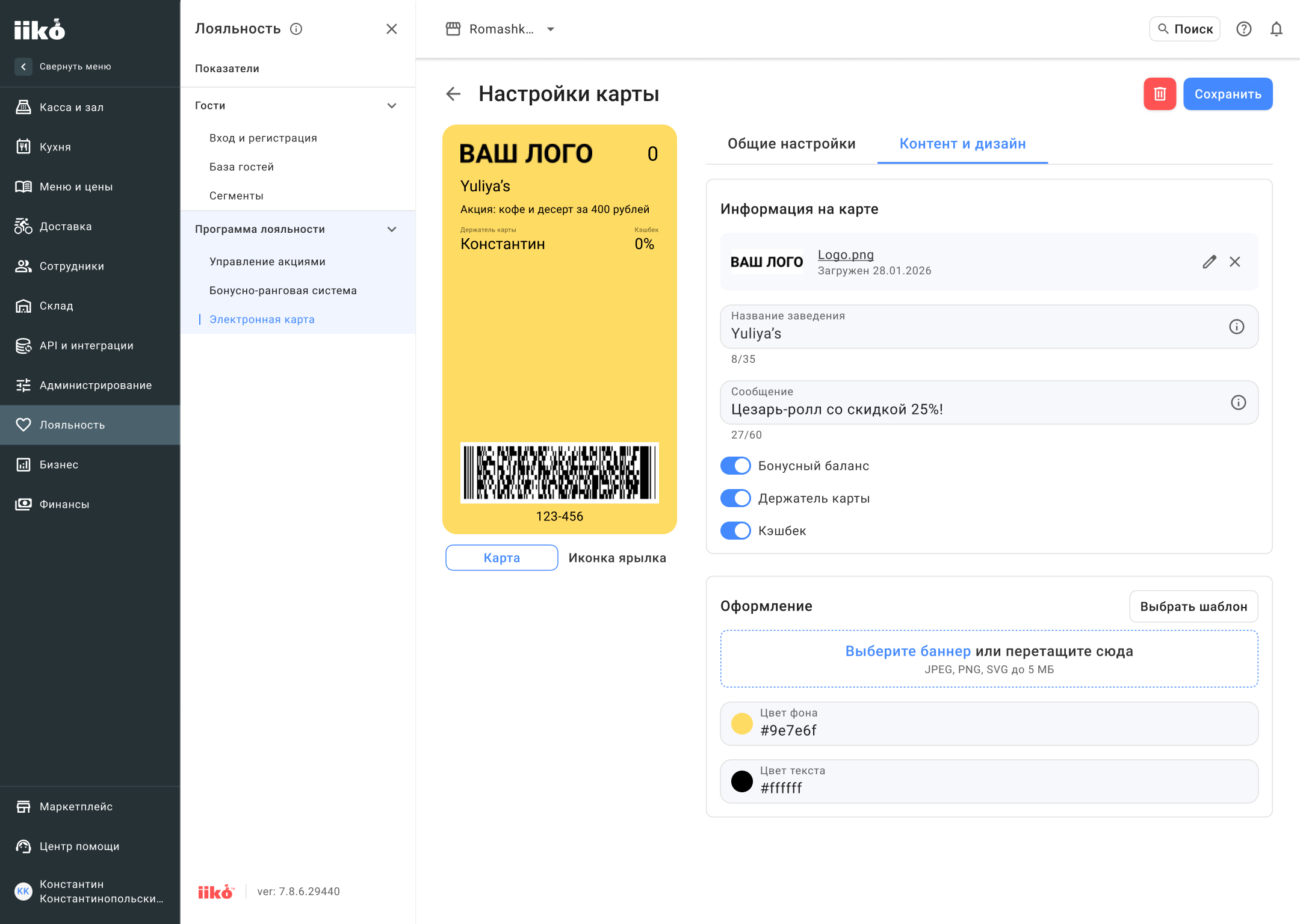Open the Romashk... organization dropdown
Viewport: 1300px width, 924px height.
point(500,29)
